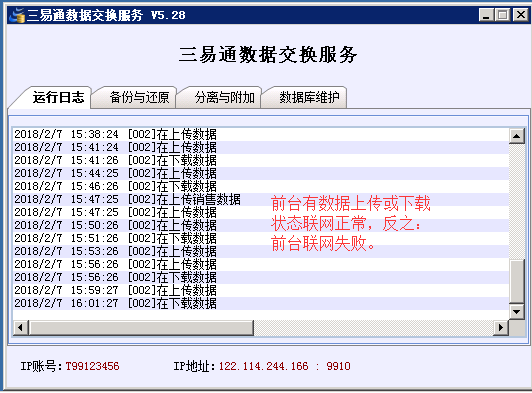Select log entry at 15:59:27

pyautogui.click(x=261, y=290)
